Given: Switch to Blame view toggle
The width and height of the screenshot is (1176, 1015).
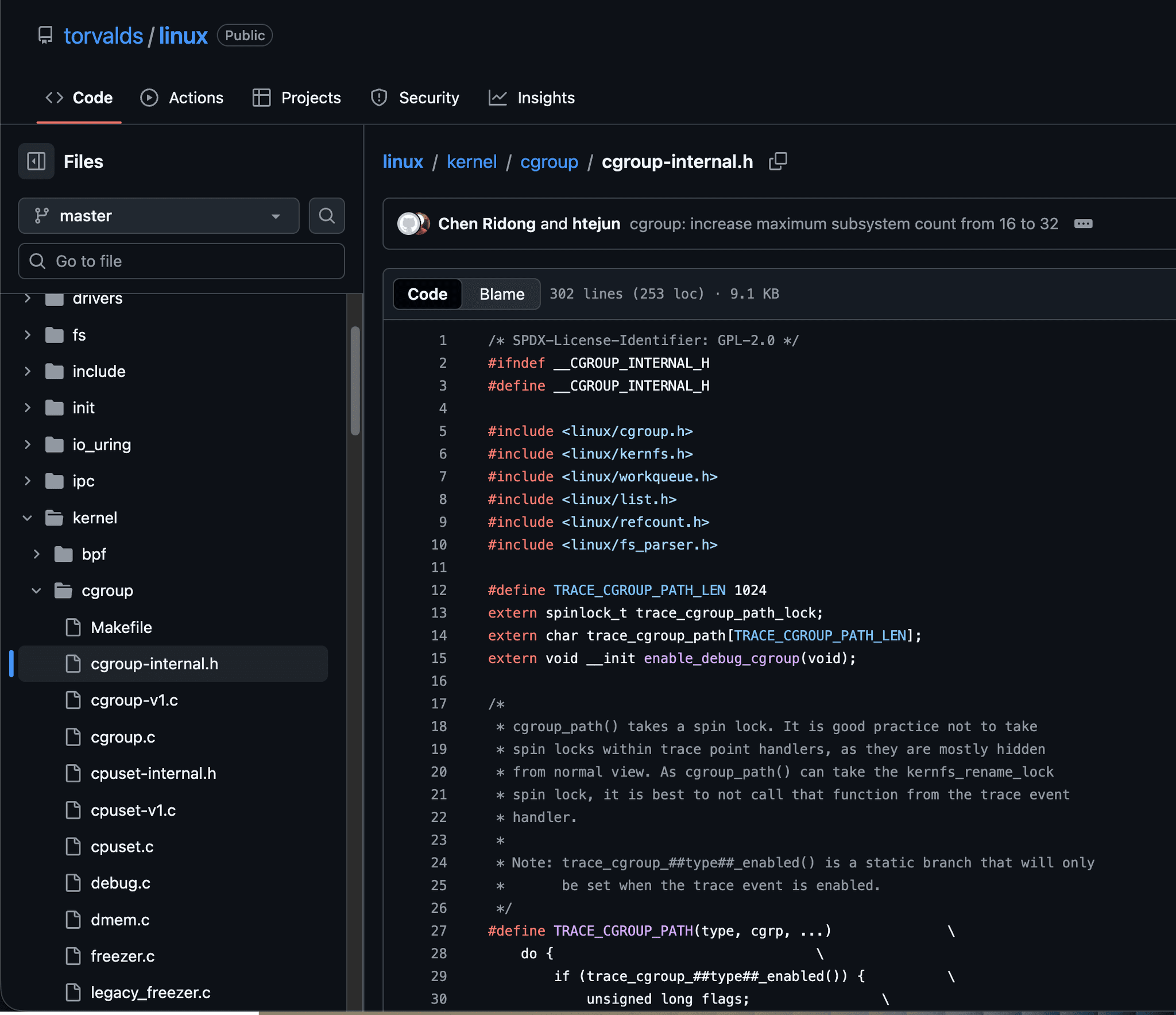Looking at the screenshot, I should 501,294.
